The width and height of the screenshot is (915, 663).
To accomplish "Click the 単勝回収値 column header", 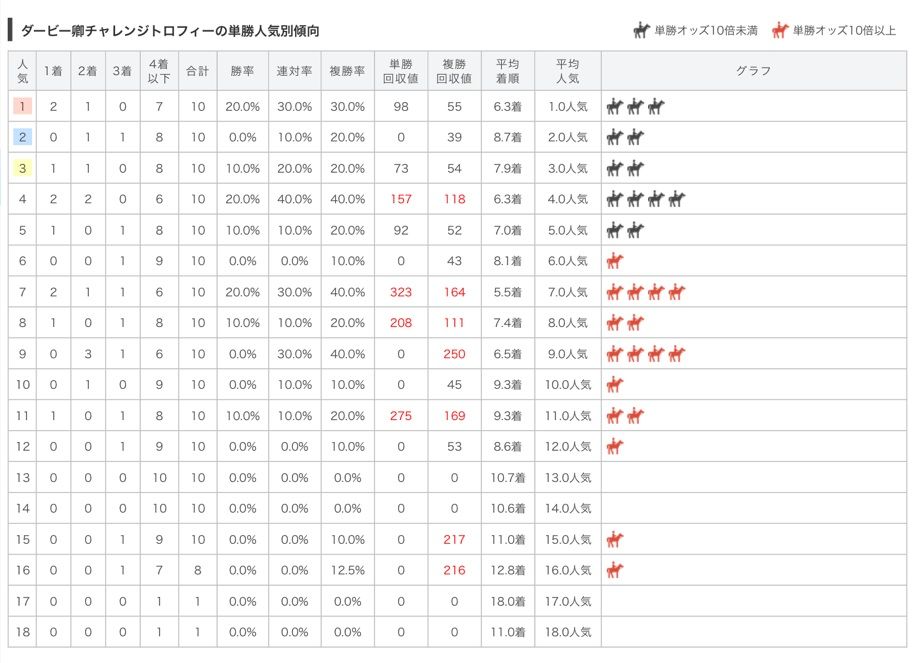I will pos(401,71).
